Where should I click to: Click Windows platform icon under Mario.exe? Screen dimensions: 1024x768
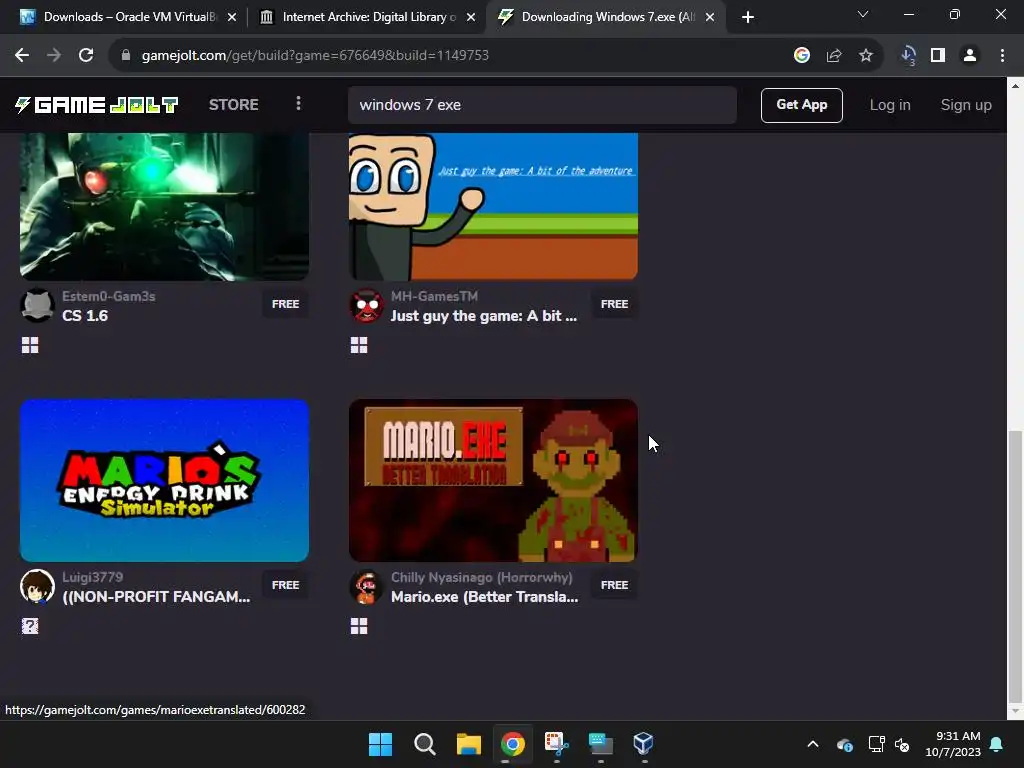pos(359,626)
